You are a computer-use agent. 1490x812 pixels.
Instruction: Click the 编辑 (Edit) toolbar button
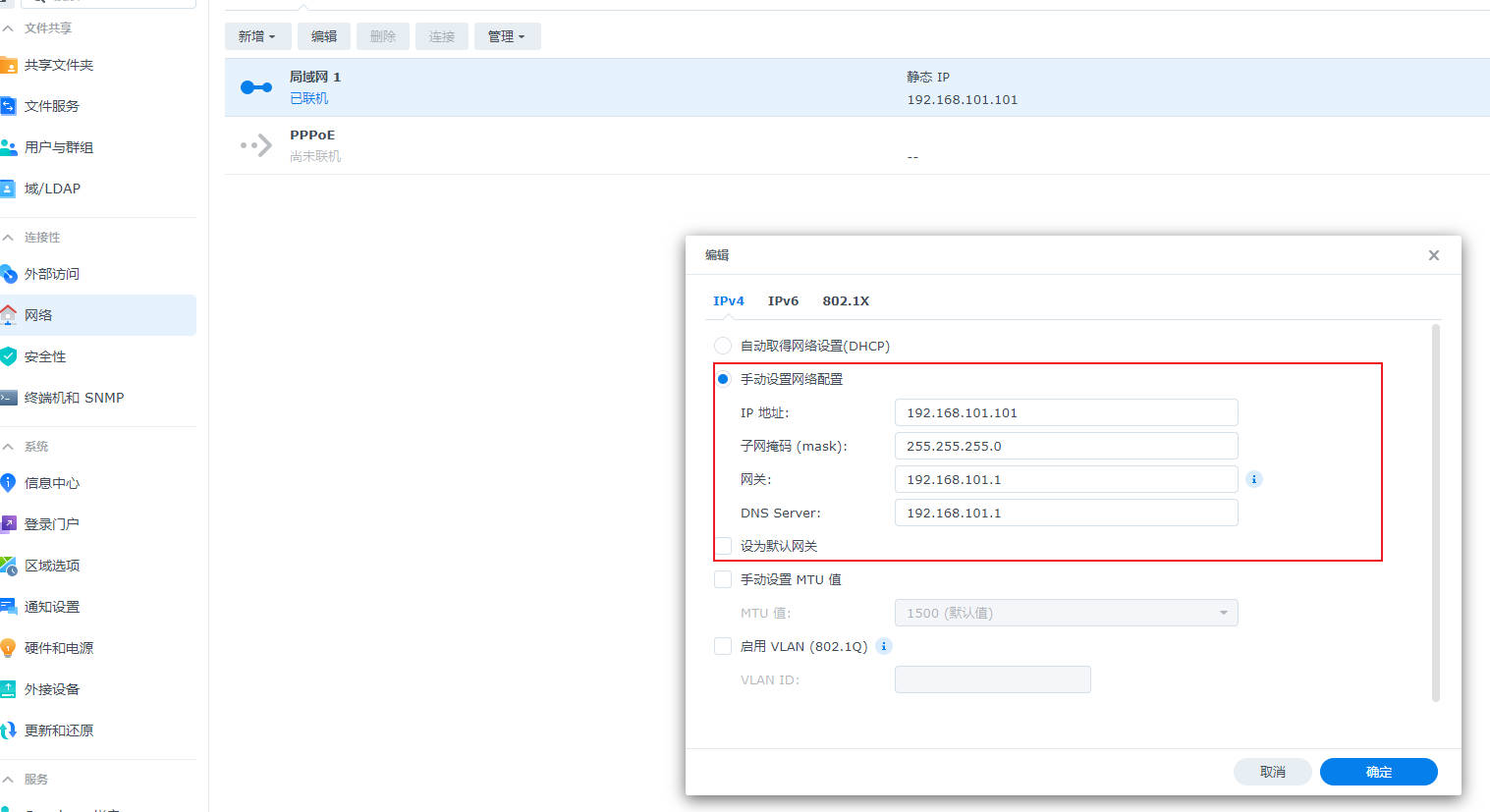[x=324, y=36]
